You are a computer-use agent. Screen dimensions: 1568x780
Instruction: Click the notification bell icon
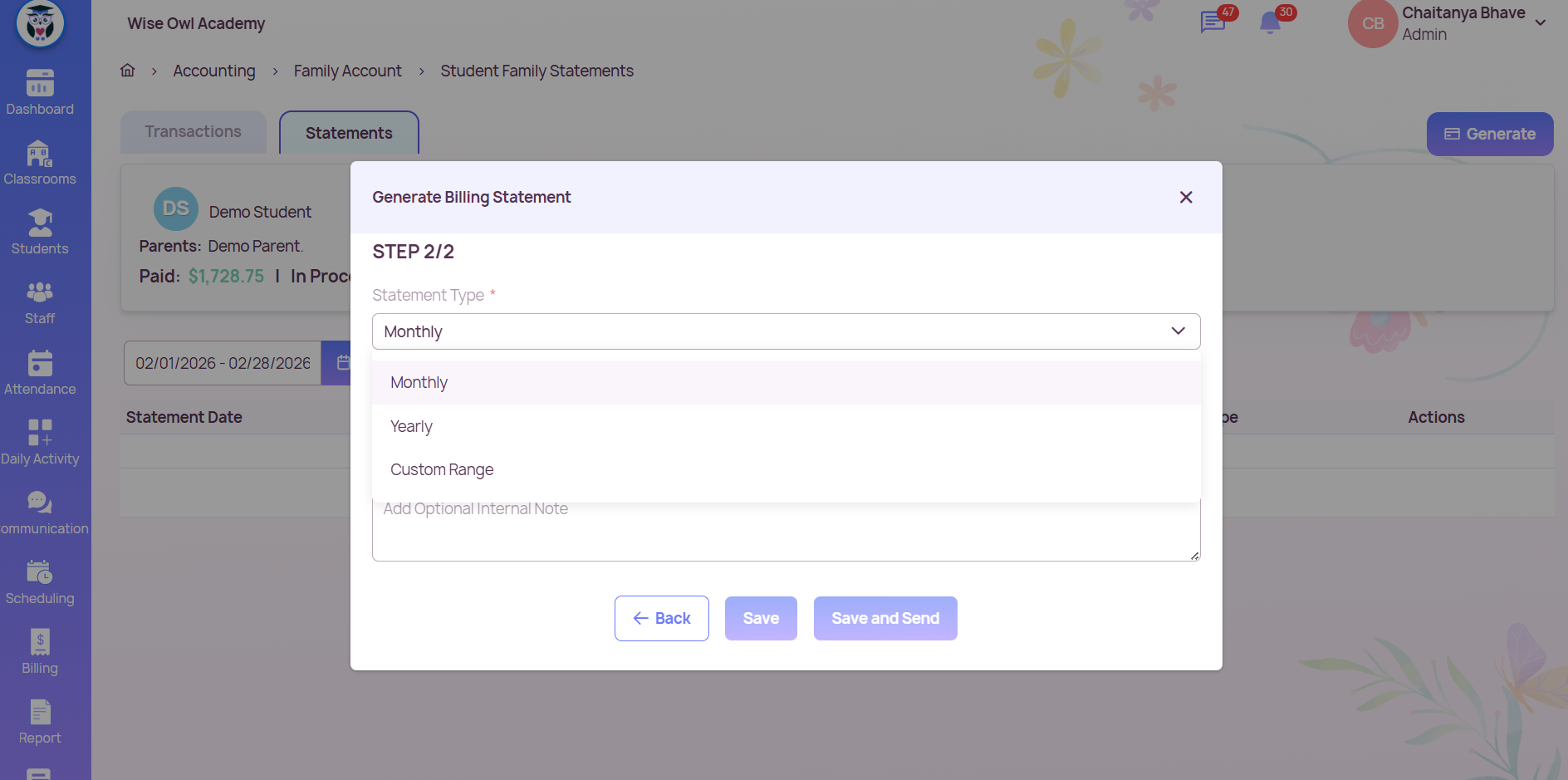(1270, 22)
